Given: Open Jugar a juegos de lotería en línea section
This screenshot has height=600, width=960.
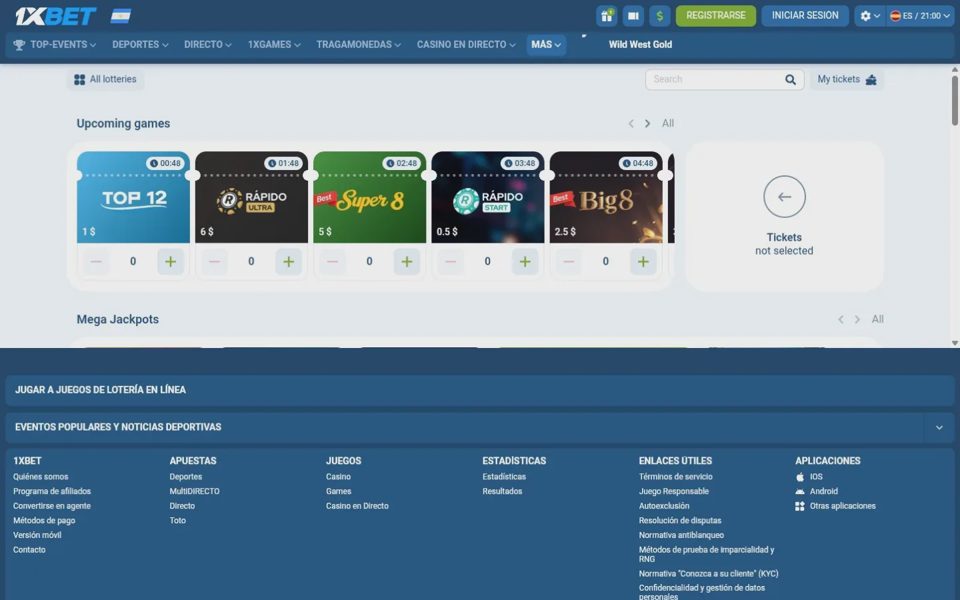Looking at the screenshot, I should pos(479,390).
